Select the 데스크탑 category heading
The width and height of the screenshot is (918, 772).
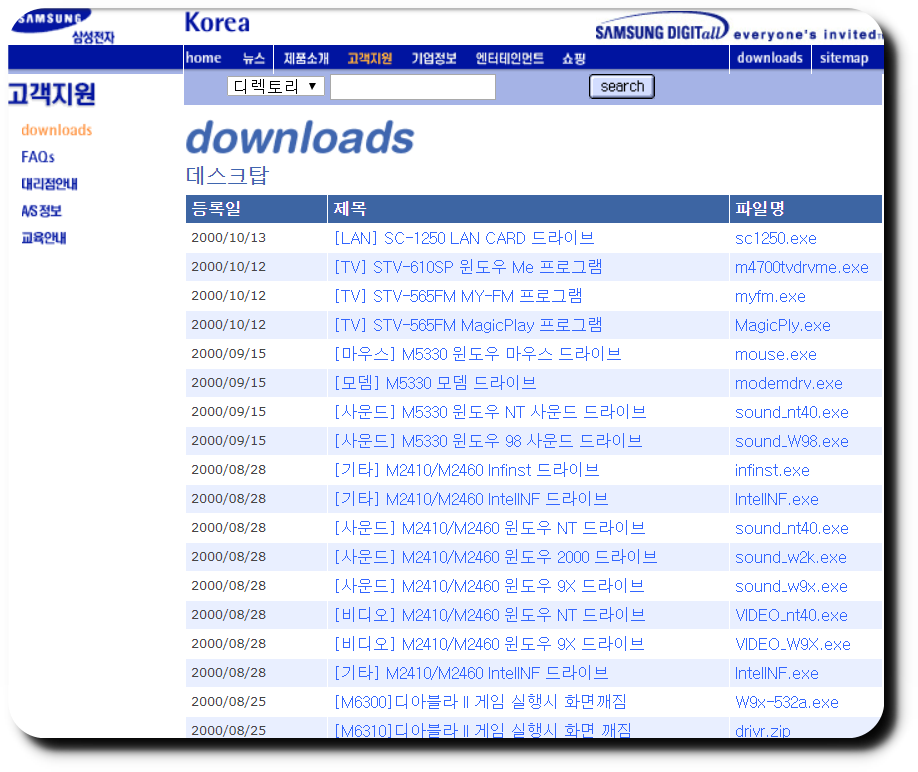pos(227,175)
